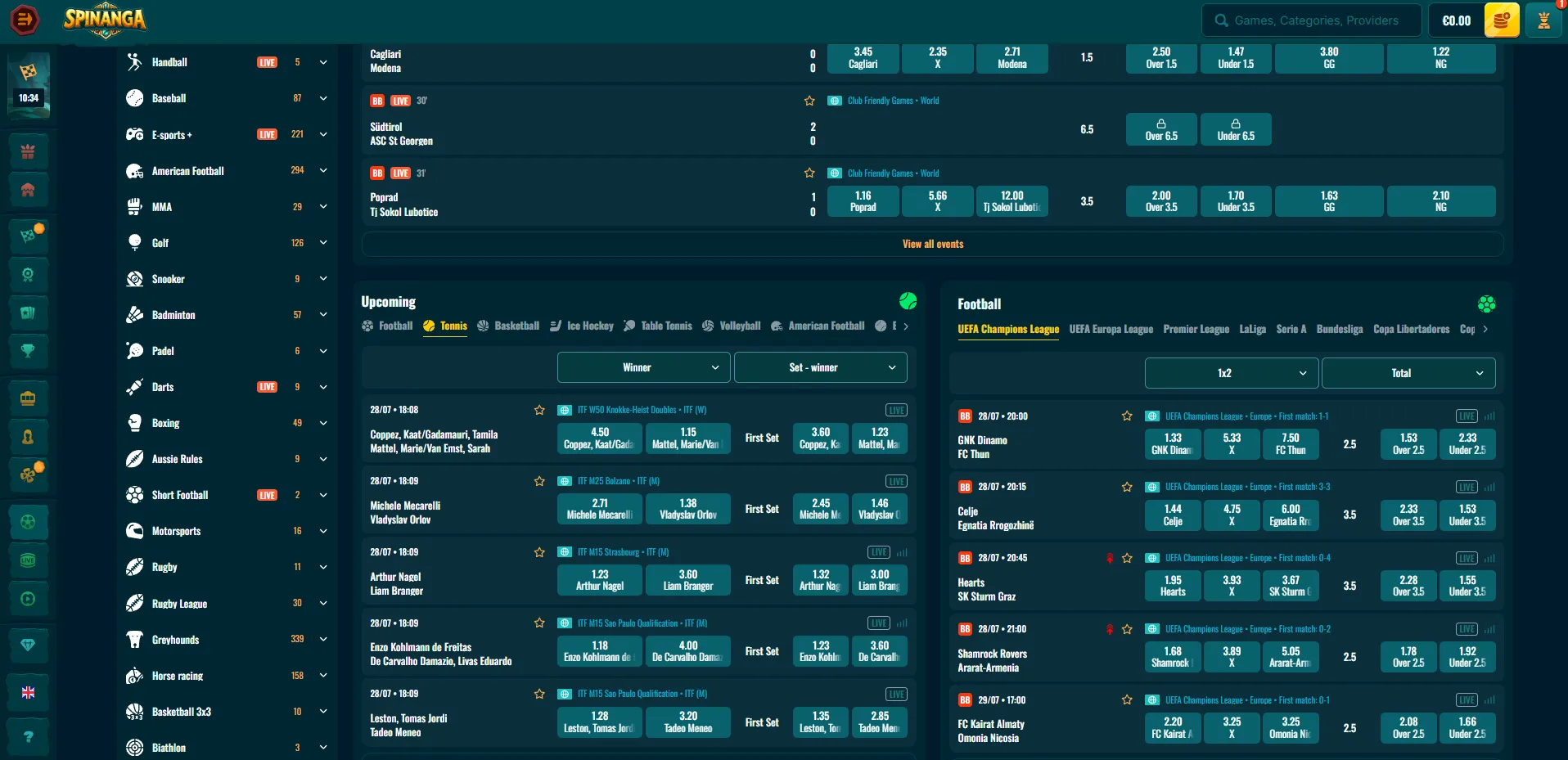The image size is (1568, 760).
Task: Open language selector UK flag icon
Action: coord(28,692)
